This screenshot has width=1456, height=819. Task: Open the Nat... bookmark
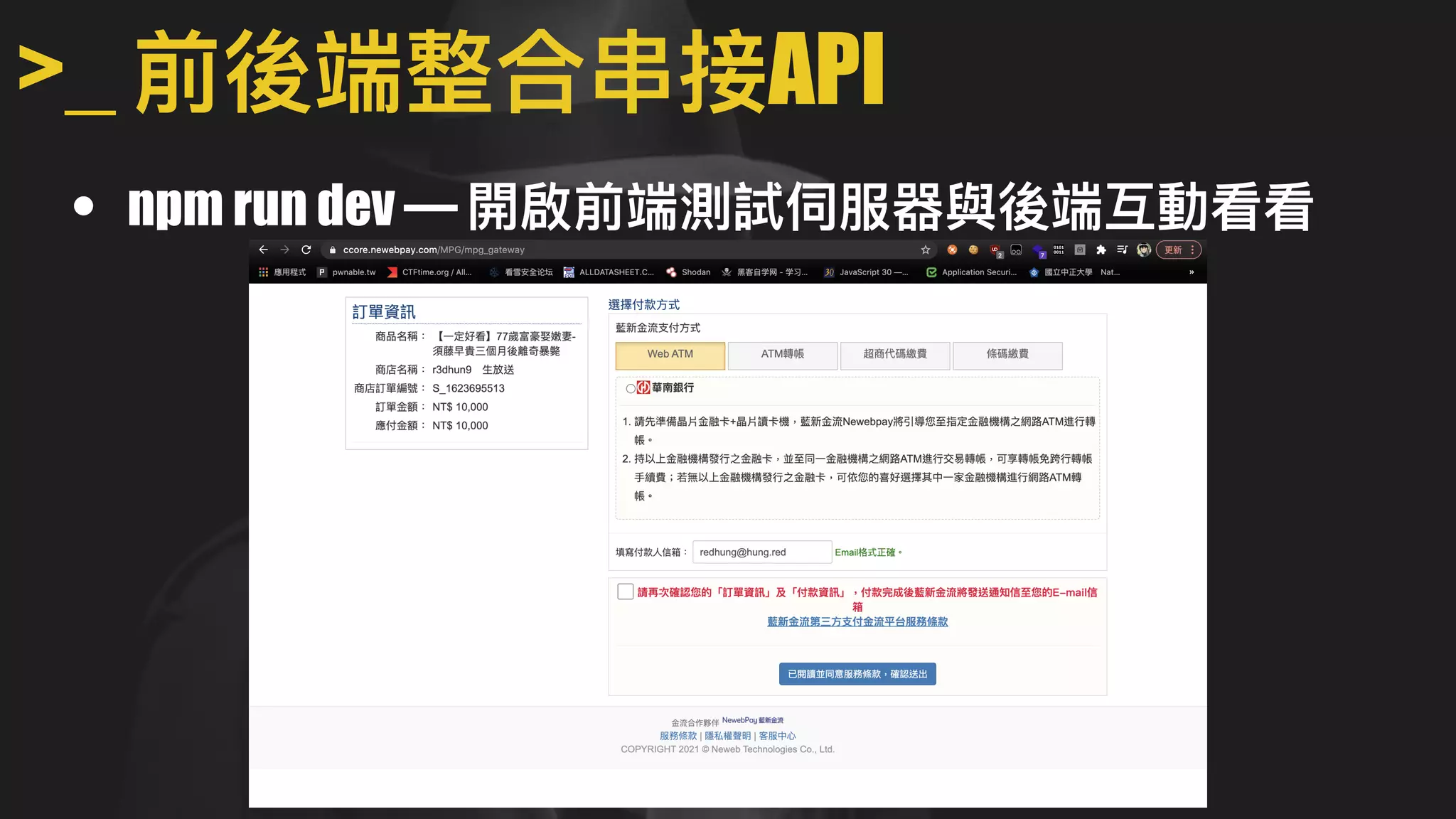coord(1110,272)
